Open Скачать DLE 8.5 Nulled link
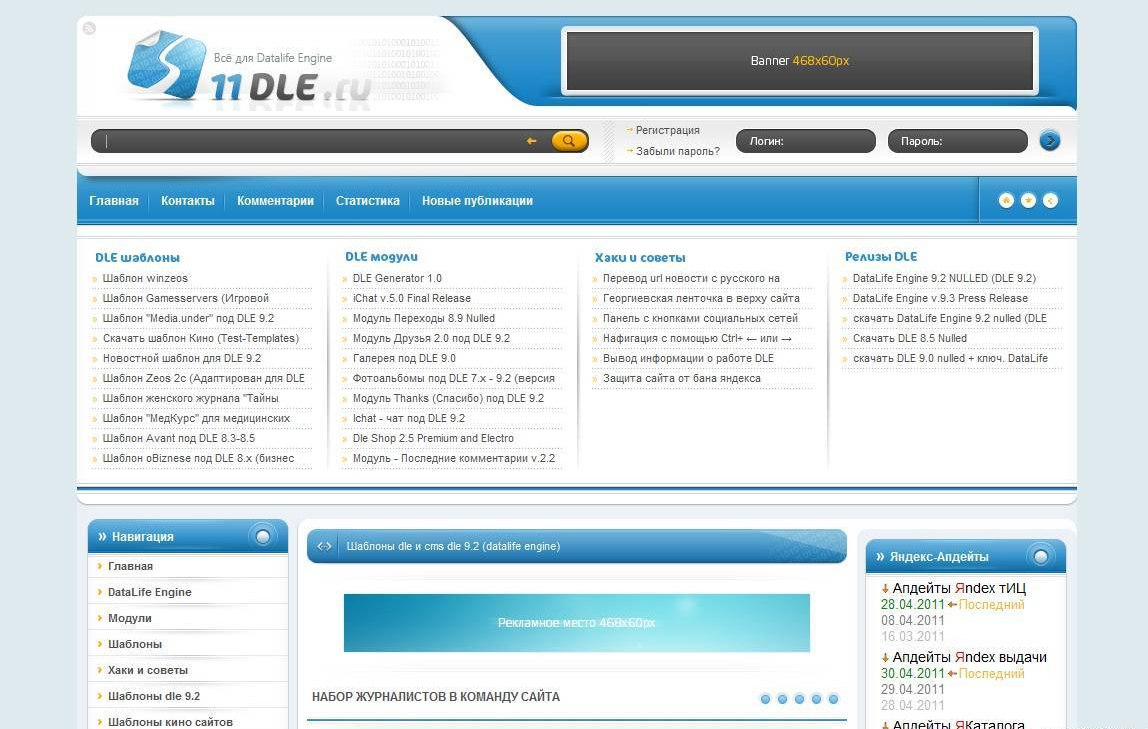The width and height of the screenshot is (1148, 729). click(x=910, y=338)
